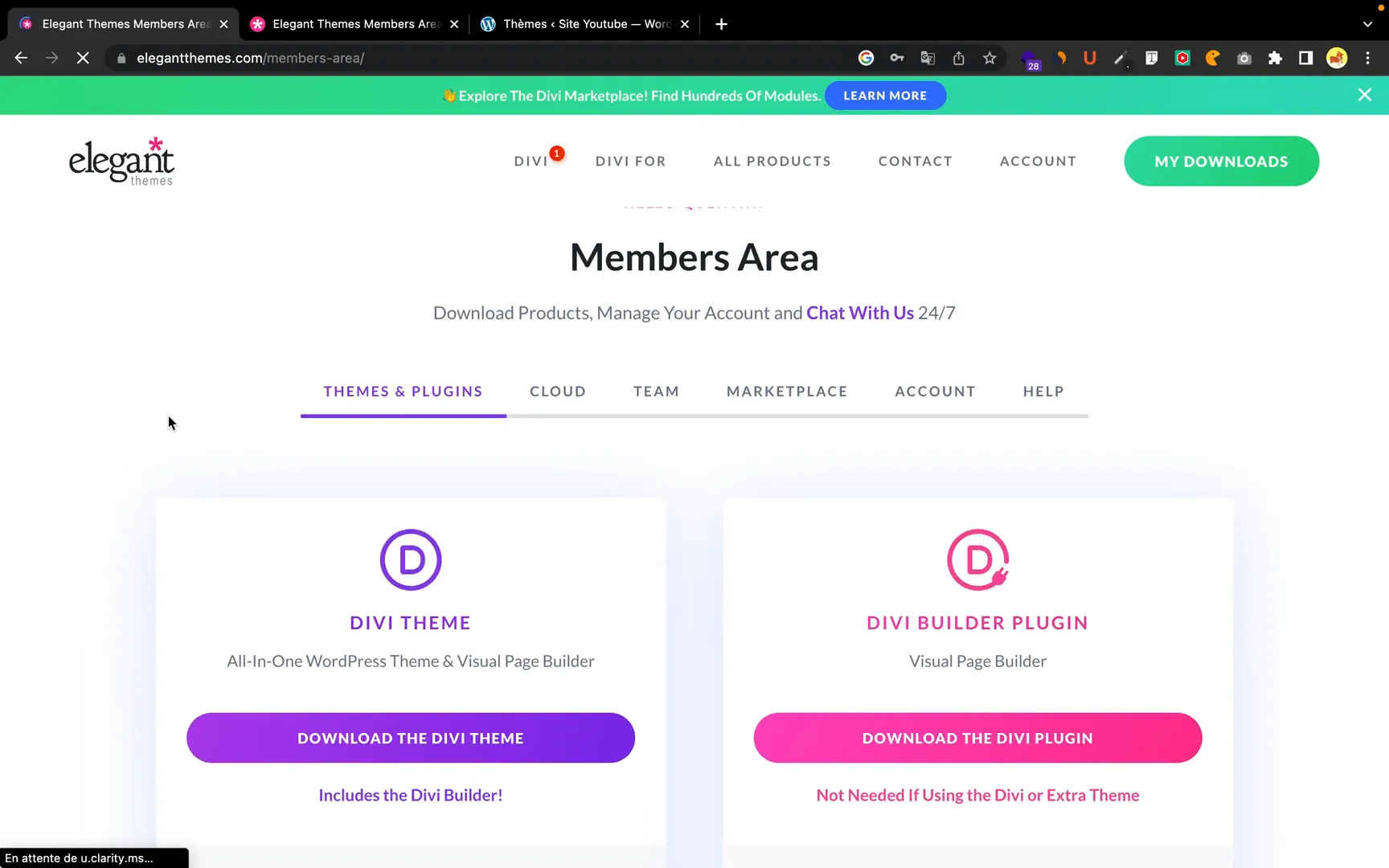Switch to Thèmes Site Youtube WordPress tab
The width and height of the screenshot is (1389, 868).
coord(587,24)
